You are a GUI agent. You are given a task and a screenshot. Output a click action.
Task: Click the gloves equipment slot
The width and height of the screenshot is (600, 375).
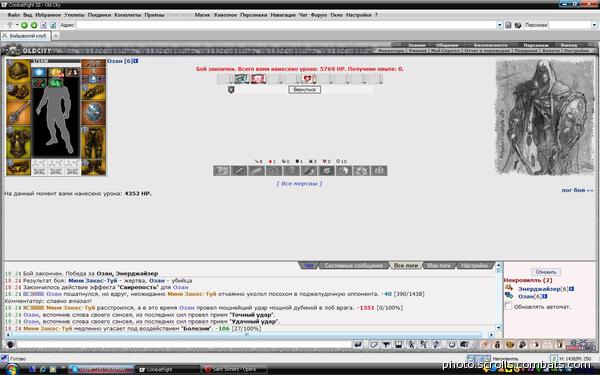[x=93, y=92]
